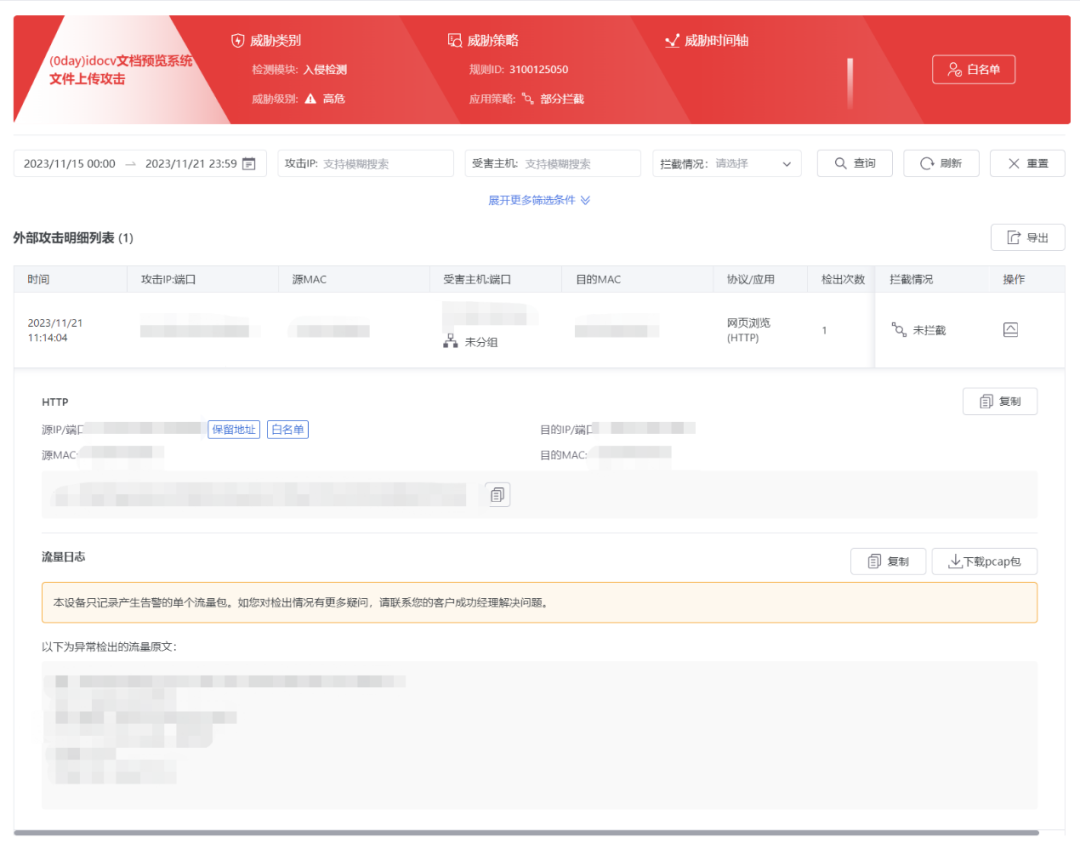The height and width of the screenshot is (849, 1080).
Task: Focus the 受害主机 search field
Action: pos(553,164)
